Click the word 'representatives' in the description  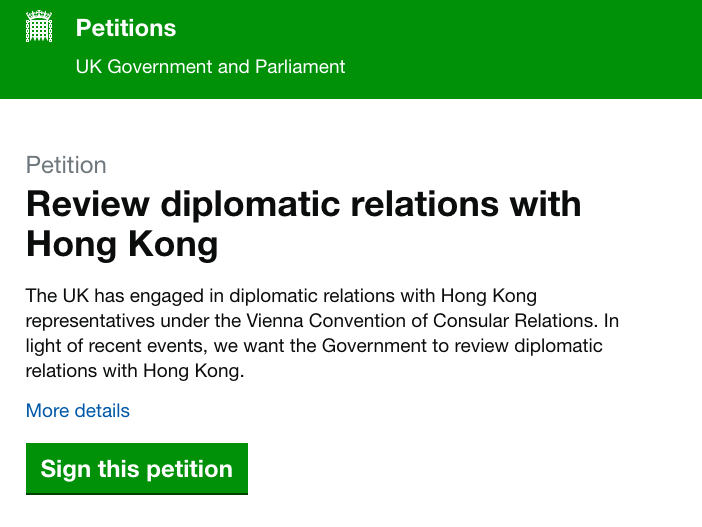coord(83,322)
